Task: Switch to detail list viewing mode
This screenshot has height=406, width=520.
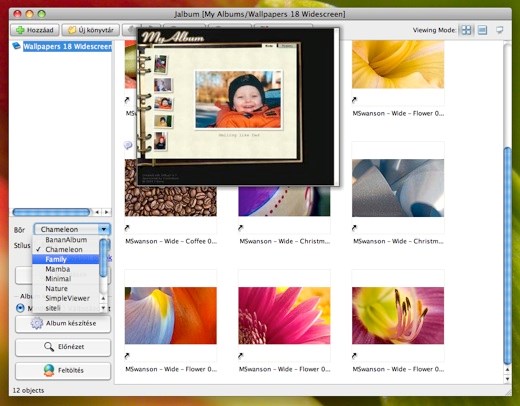Action: point(482,30)
